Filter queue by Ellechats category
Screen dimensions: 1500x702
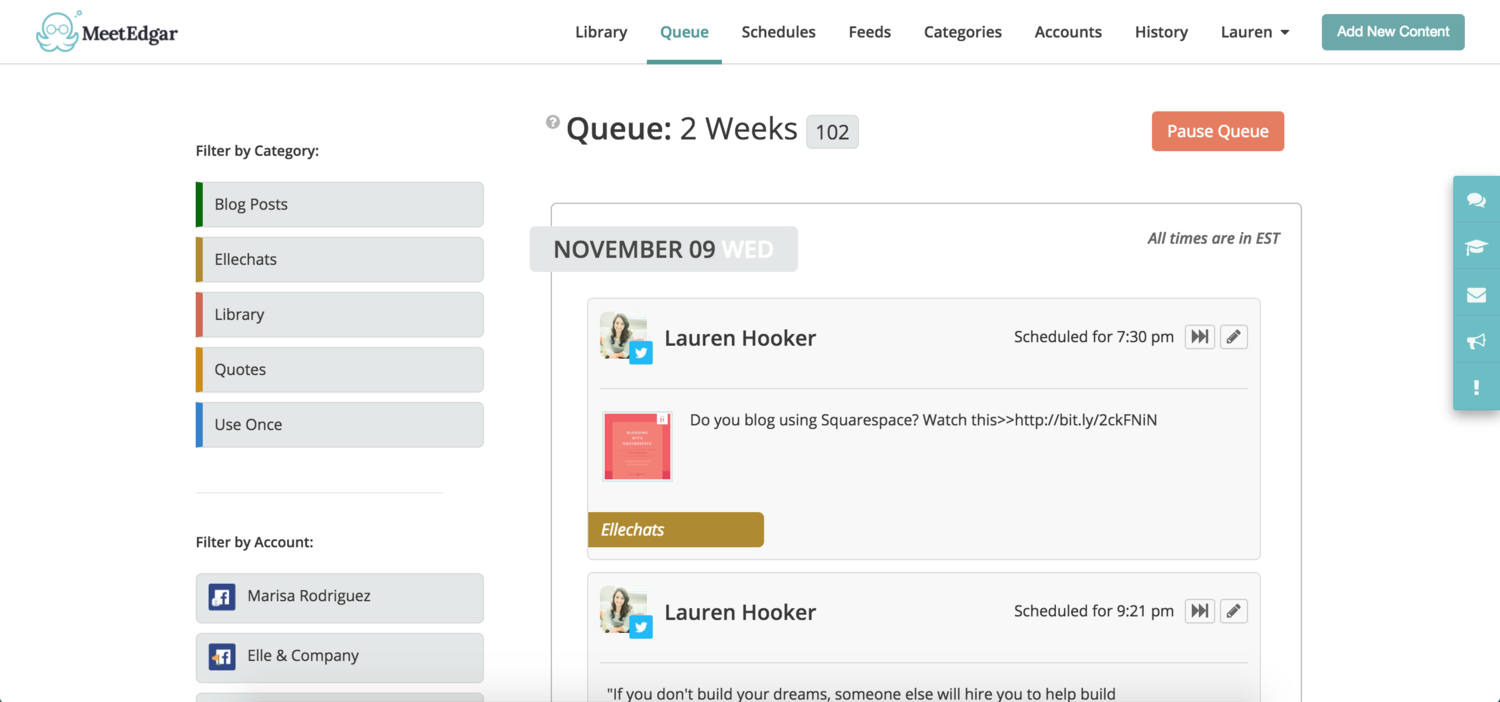(340, 259)
